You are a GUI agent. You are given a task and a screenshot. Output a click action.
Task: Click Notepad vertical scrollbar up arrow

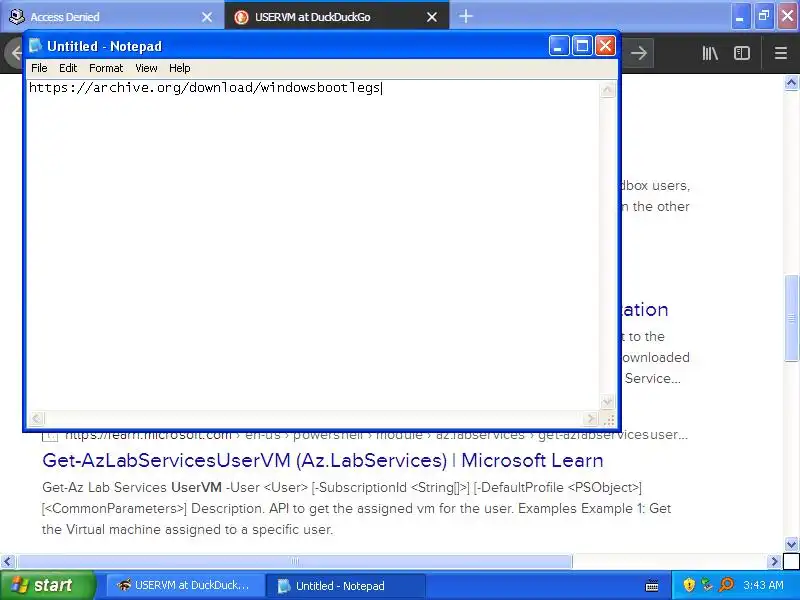tap(607, 90)
